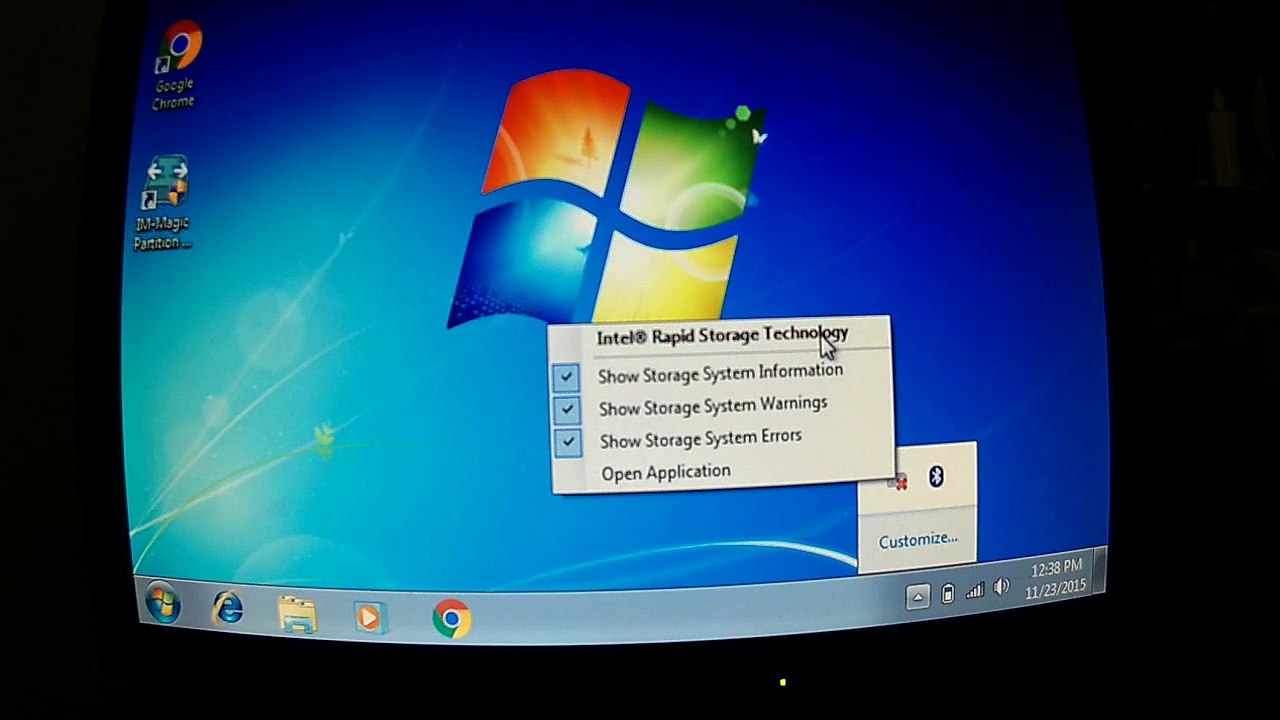Launch Internet Explorer from the taskbar
1280x720 pixels.
tap(228, 608)
